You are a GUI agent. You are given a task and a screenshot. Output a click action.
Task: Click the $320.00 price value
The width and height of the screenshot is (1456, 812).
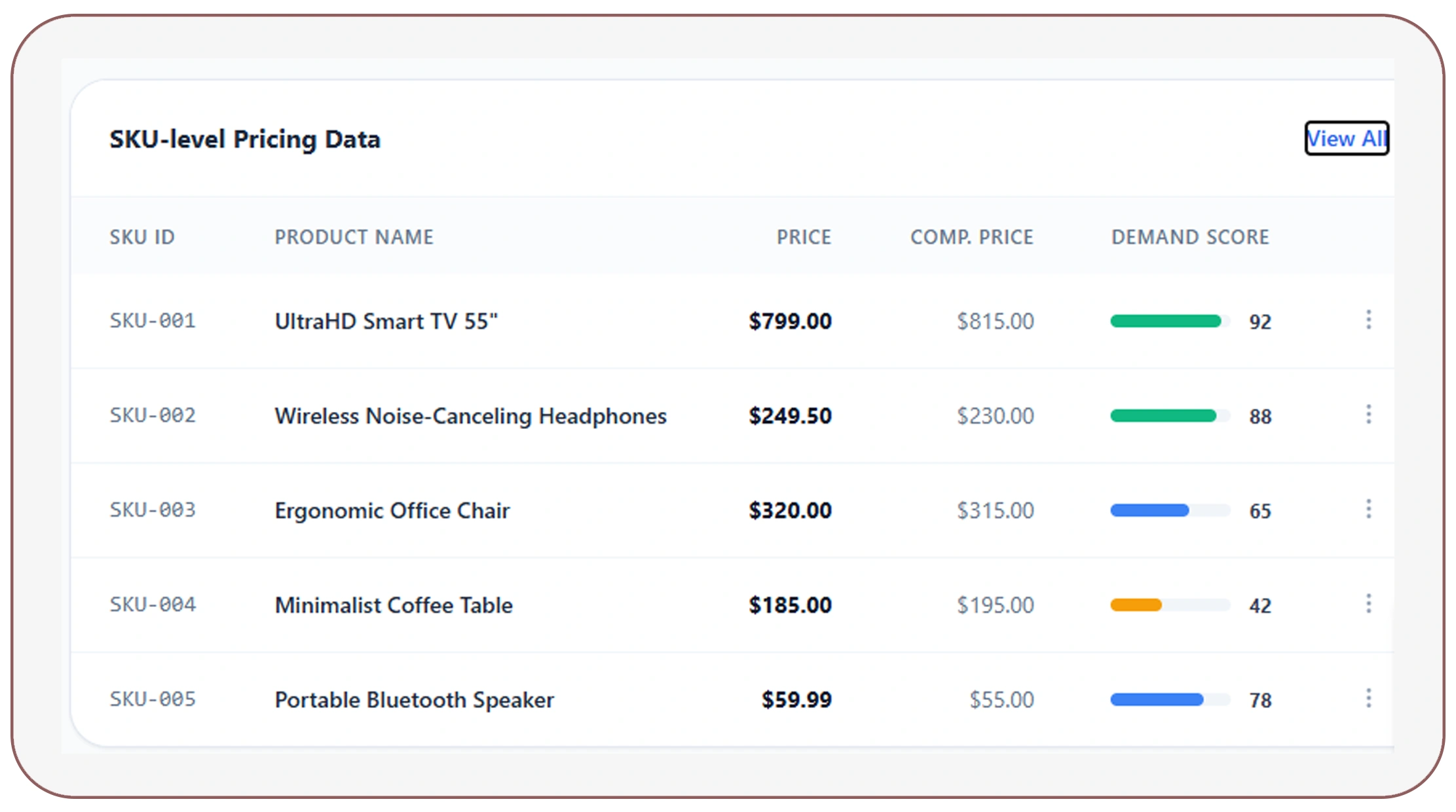coord(791,510)
